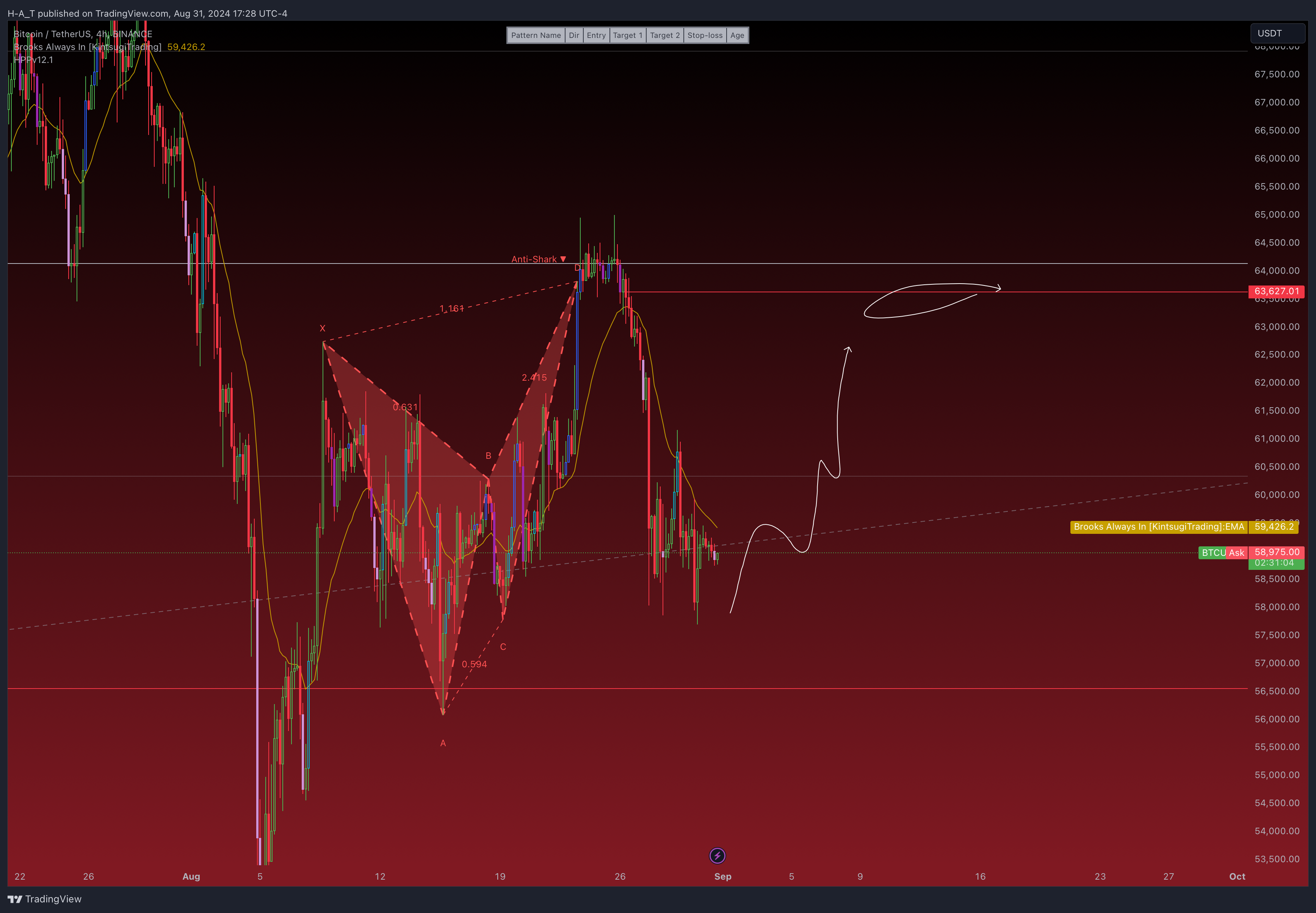Click the purple lightning bolt event icon

pos(717,856)
